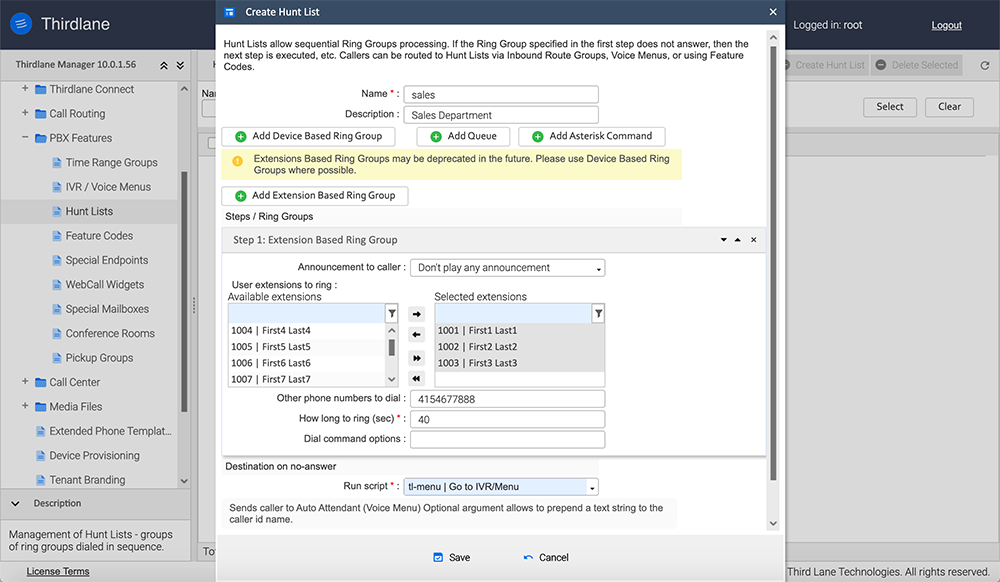This screenshot has width=1000, height=582.
Task: Click the remove-all double left arrow
Action: tap(417, 379)
